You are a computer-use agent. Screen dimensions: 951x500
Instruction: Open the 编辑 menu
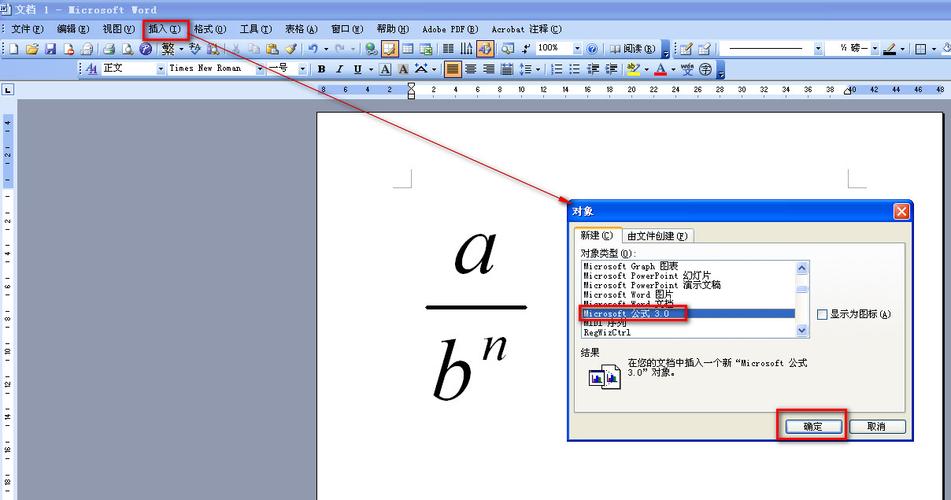(73, 29)
